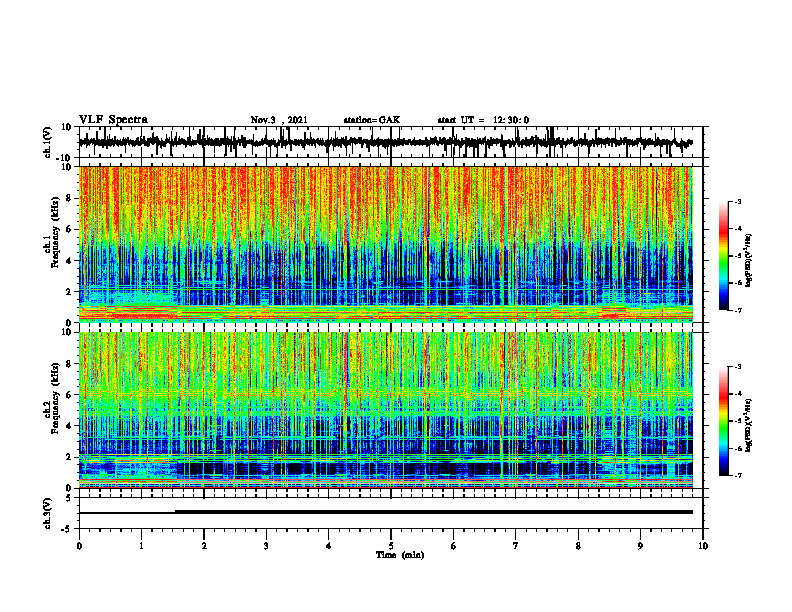Click inside the ch.1 spectrogram panel
This screenshot has height=612, width=792.
[385, 244]
